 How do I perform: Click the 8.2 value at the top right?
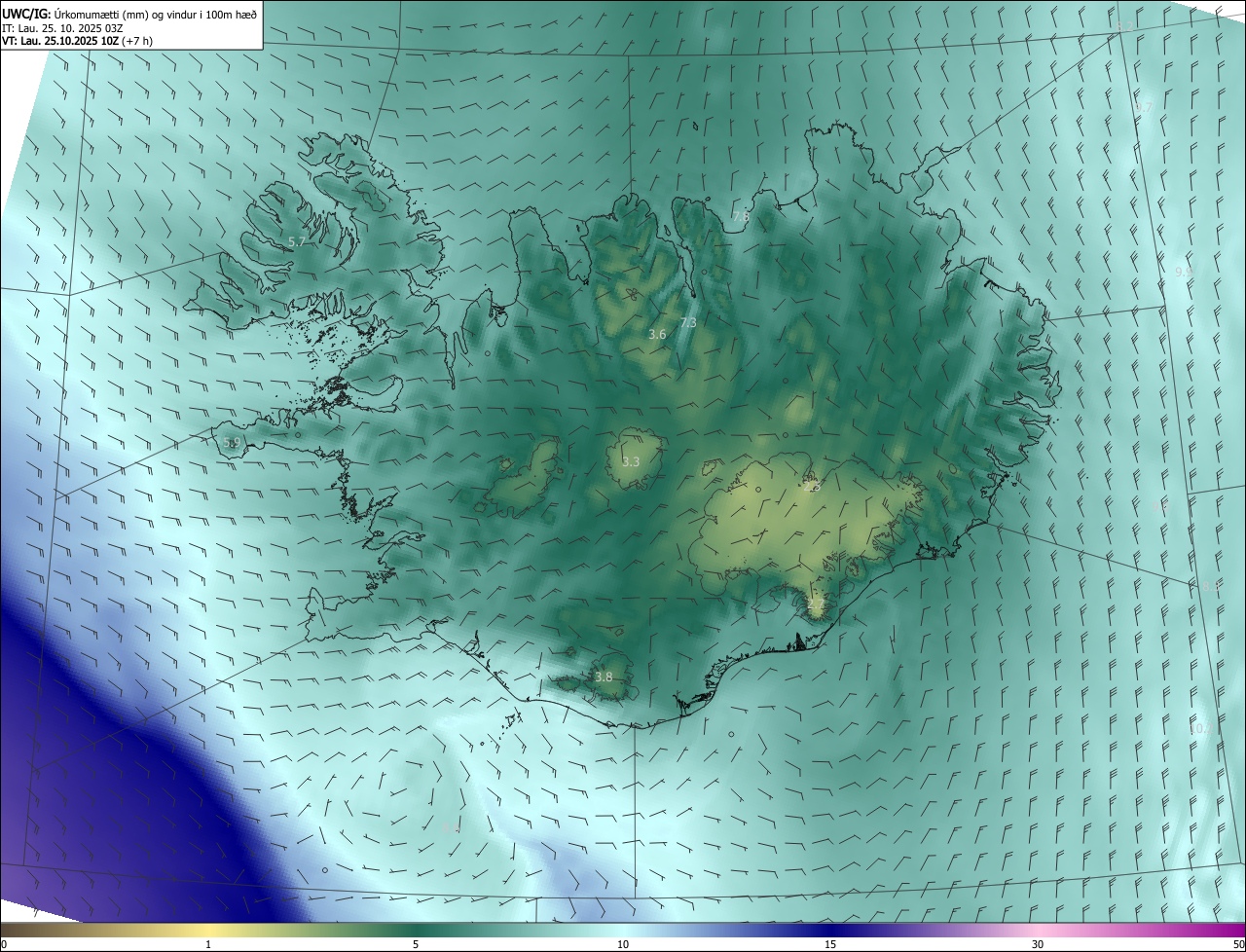pos(1124,27)
